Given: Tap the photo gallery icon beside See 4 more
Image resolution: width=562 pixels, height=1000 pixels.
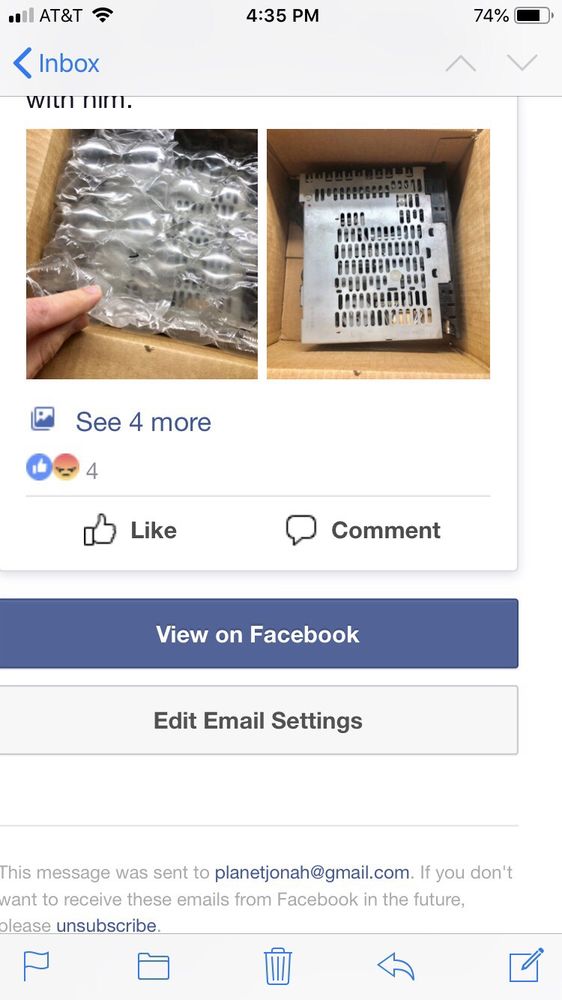Looking at the screenshot, I should [x=43, y=419].
